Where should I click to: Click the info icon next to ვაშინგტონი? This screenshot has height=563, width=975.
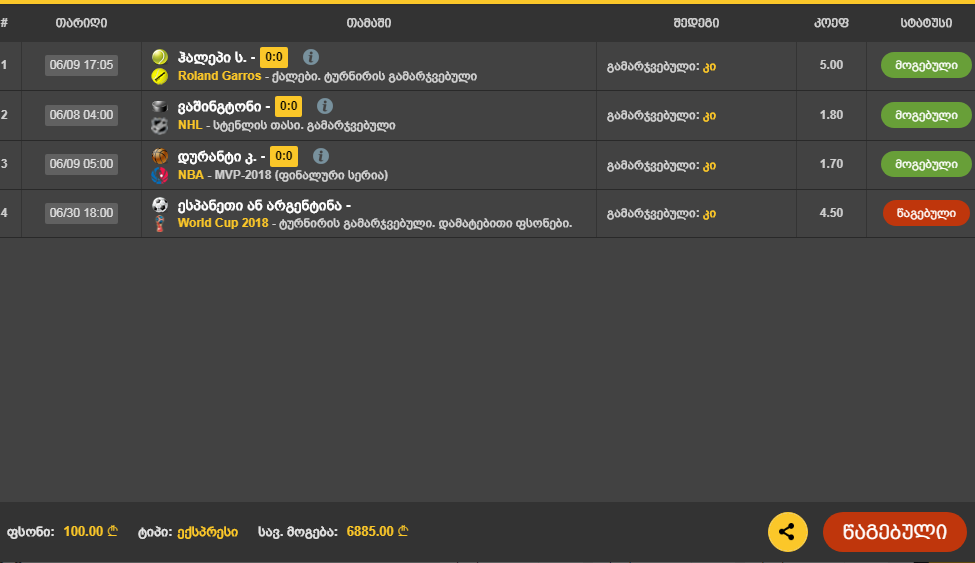click(325, 106)
